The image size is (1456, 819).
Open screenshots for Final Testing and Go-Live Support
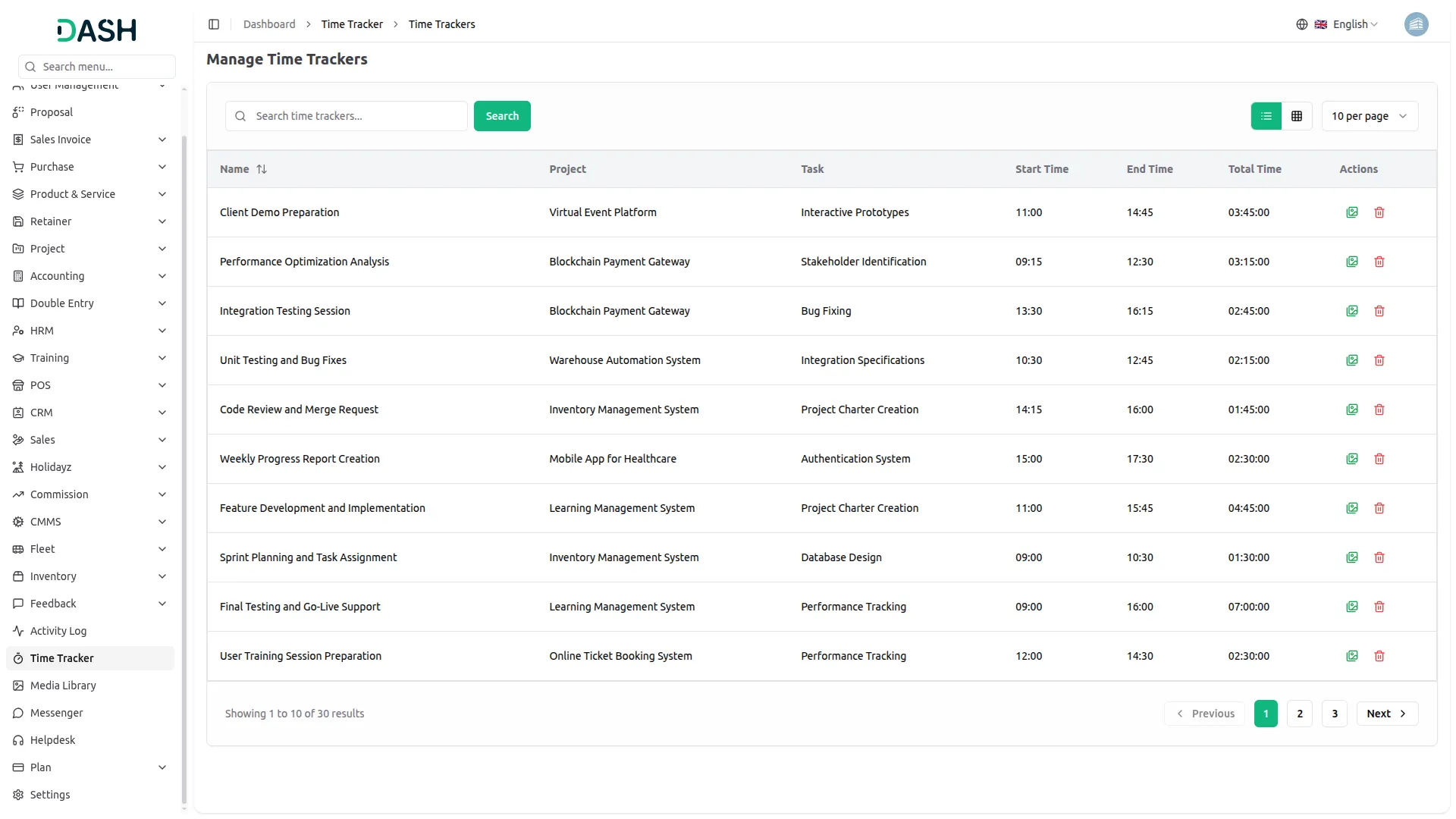pyautogui.click(x=1351, y=607)
